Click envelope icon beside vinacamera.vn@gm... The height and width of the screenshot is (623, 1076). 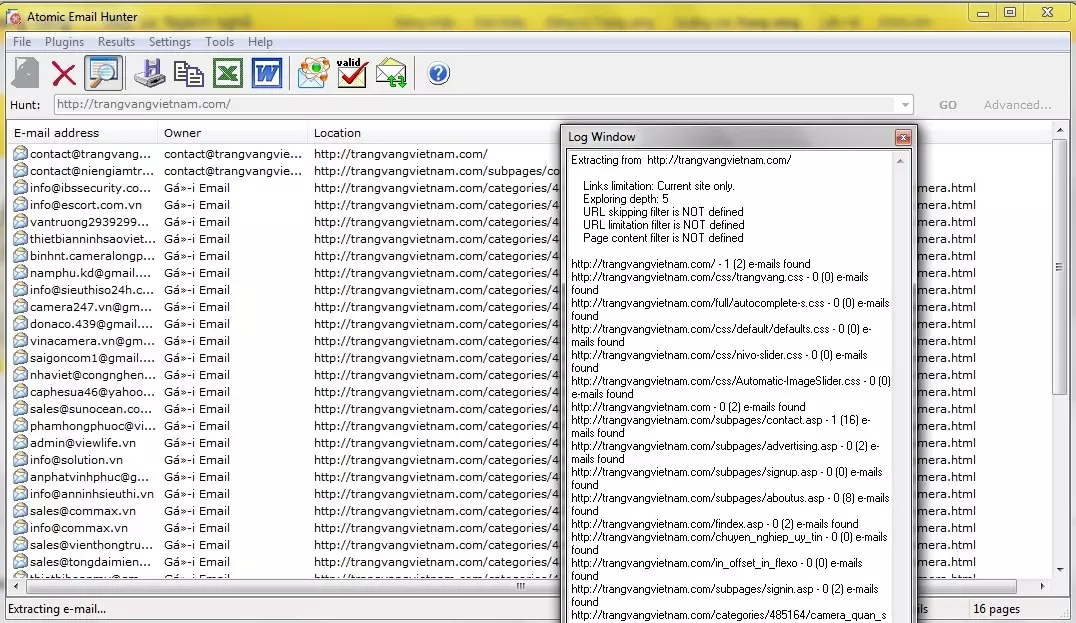point(20,340)
